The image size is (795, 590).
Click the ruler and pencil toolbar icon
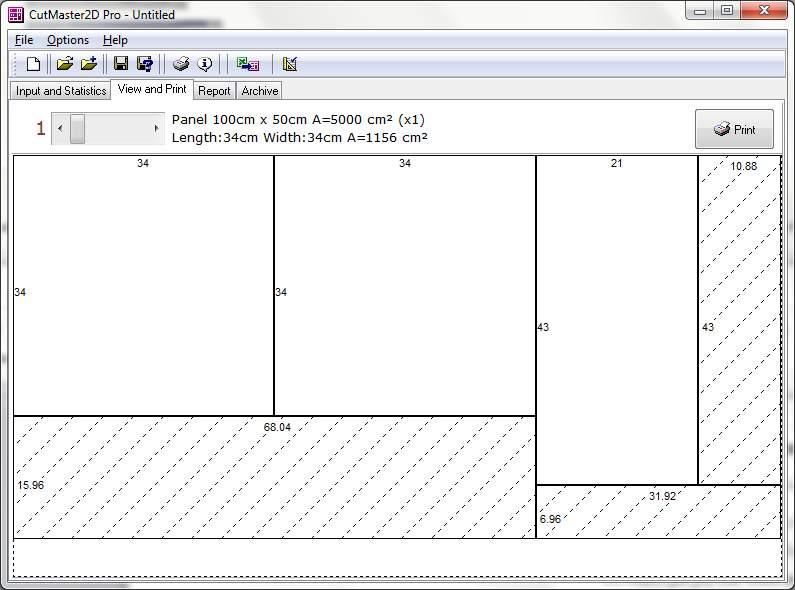[290, 64]
